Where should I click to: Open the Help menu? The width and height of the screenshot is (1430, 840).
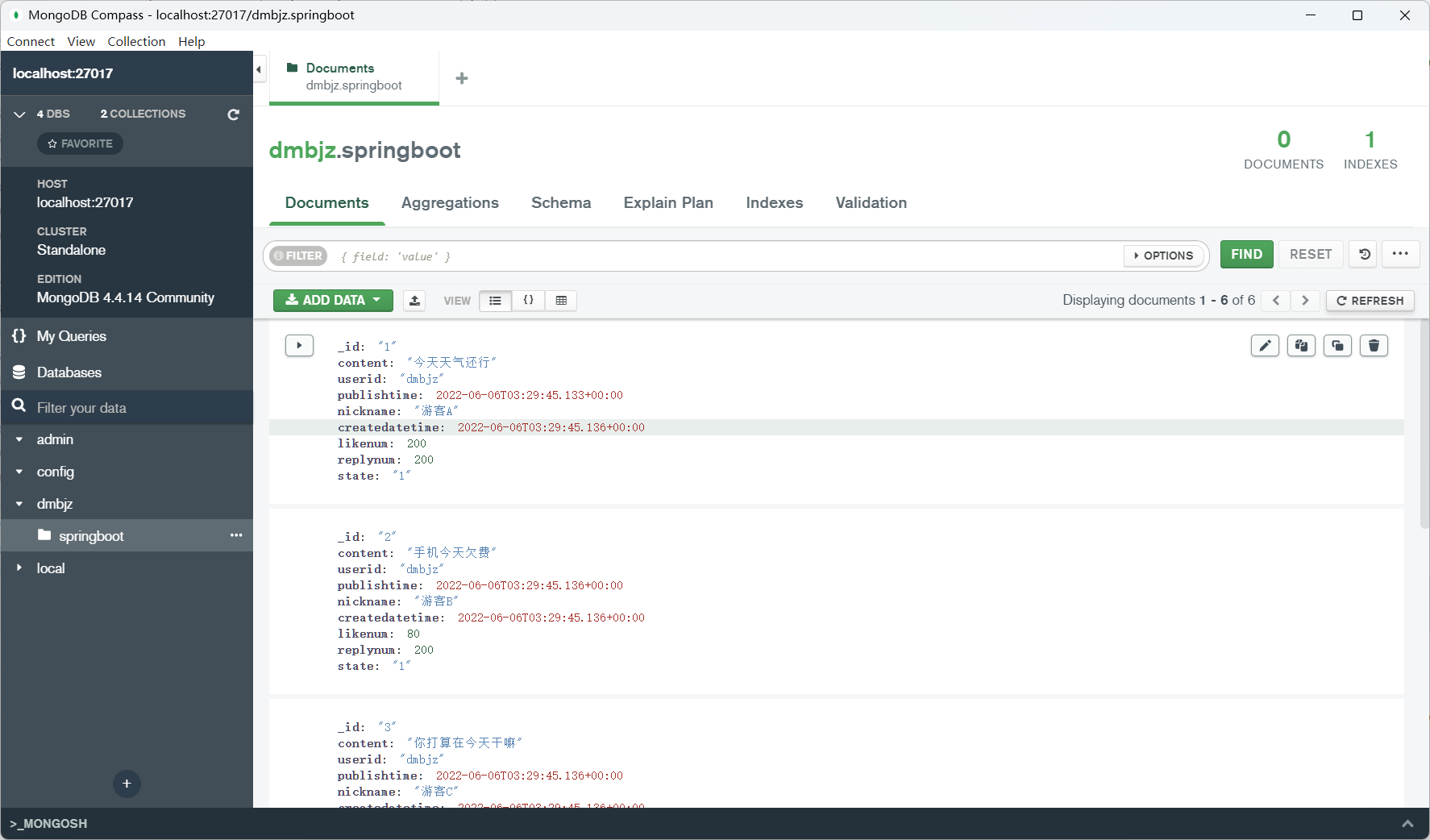191,41
